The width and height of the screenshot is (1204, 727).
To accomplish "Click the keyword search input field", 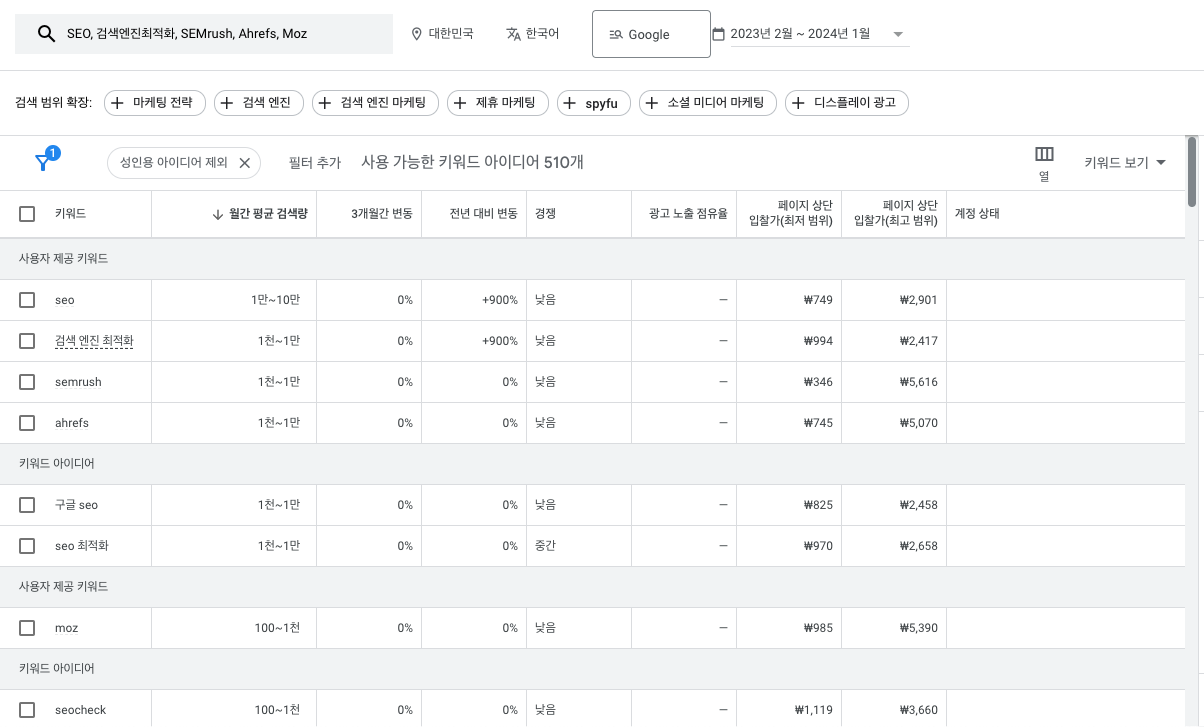I will pos(220,34).
